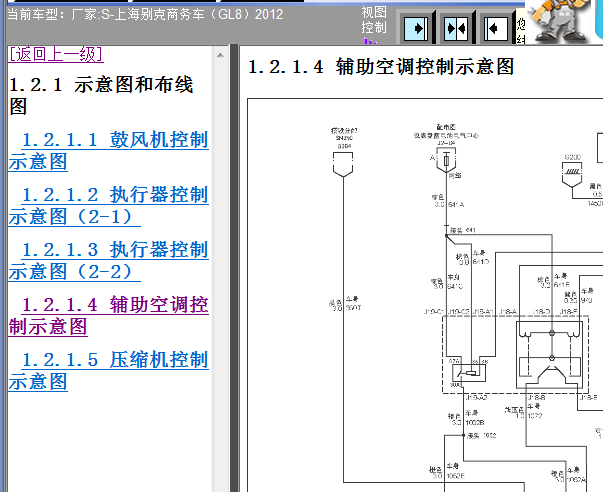Click the divider between the two panels
Viewport: 603px width, 492px height.
[233, 268]
